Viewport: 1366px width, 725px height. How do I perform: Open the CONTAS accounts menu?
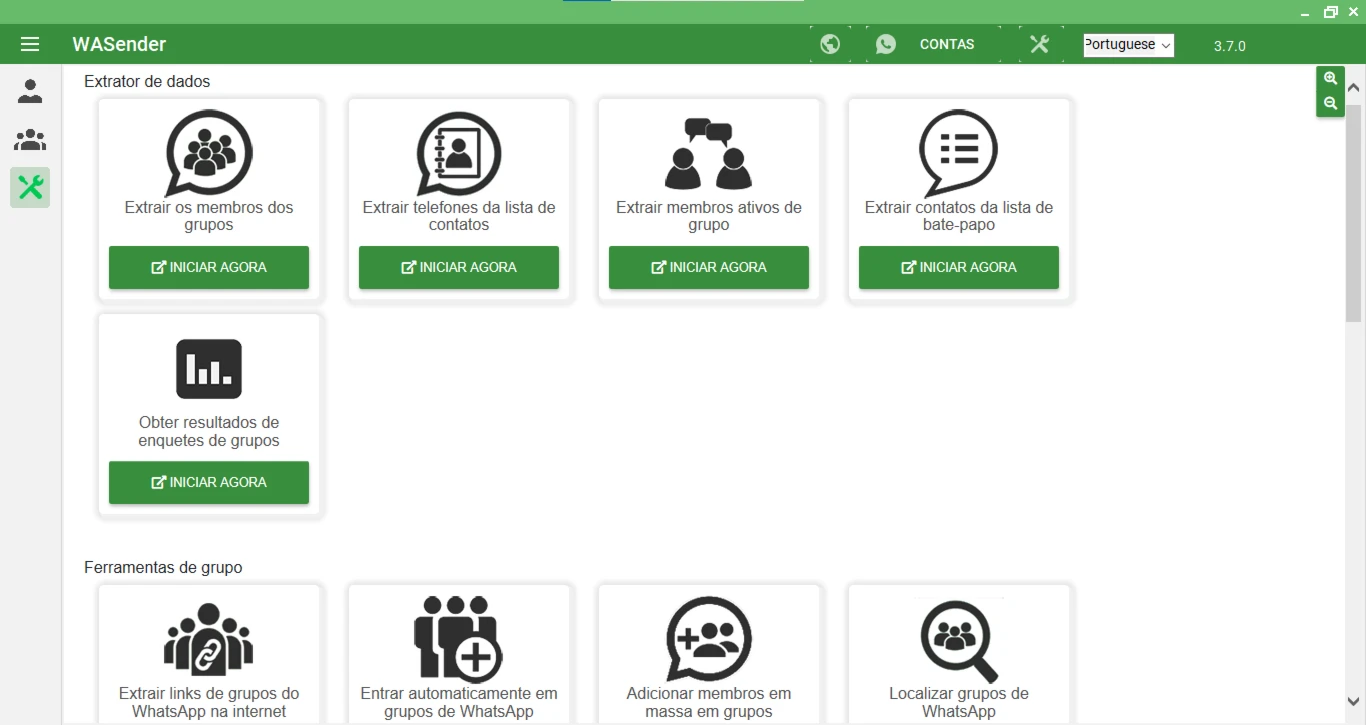pos(947,44)
